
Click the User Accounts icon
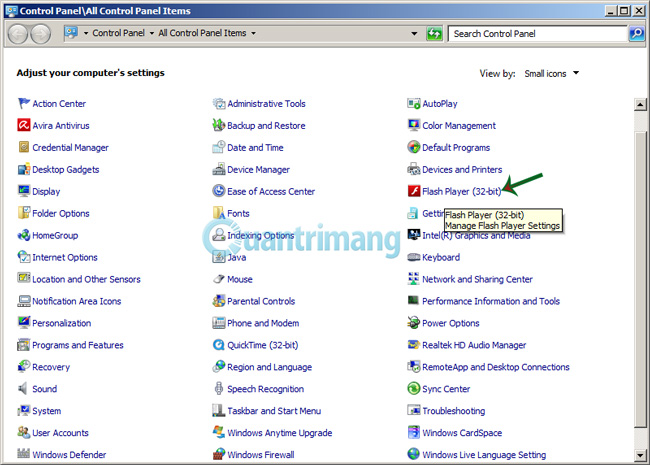click(24, 433)
